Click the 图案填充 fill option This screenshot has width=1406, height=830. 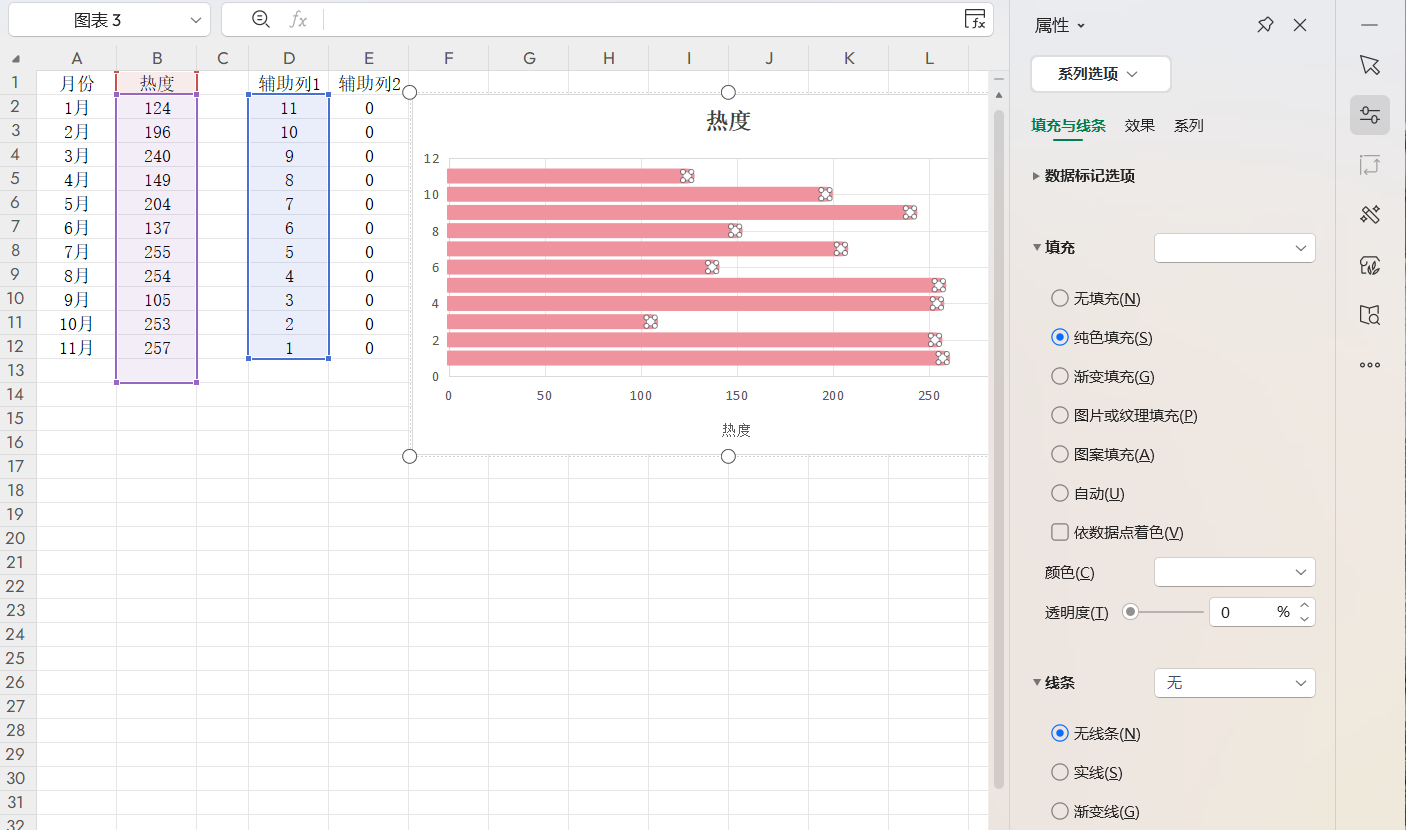coord(1060,453)
